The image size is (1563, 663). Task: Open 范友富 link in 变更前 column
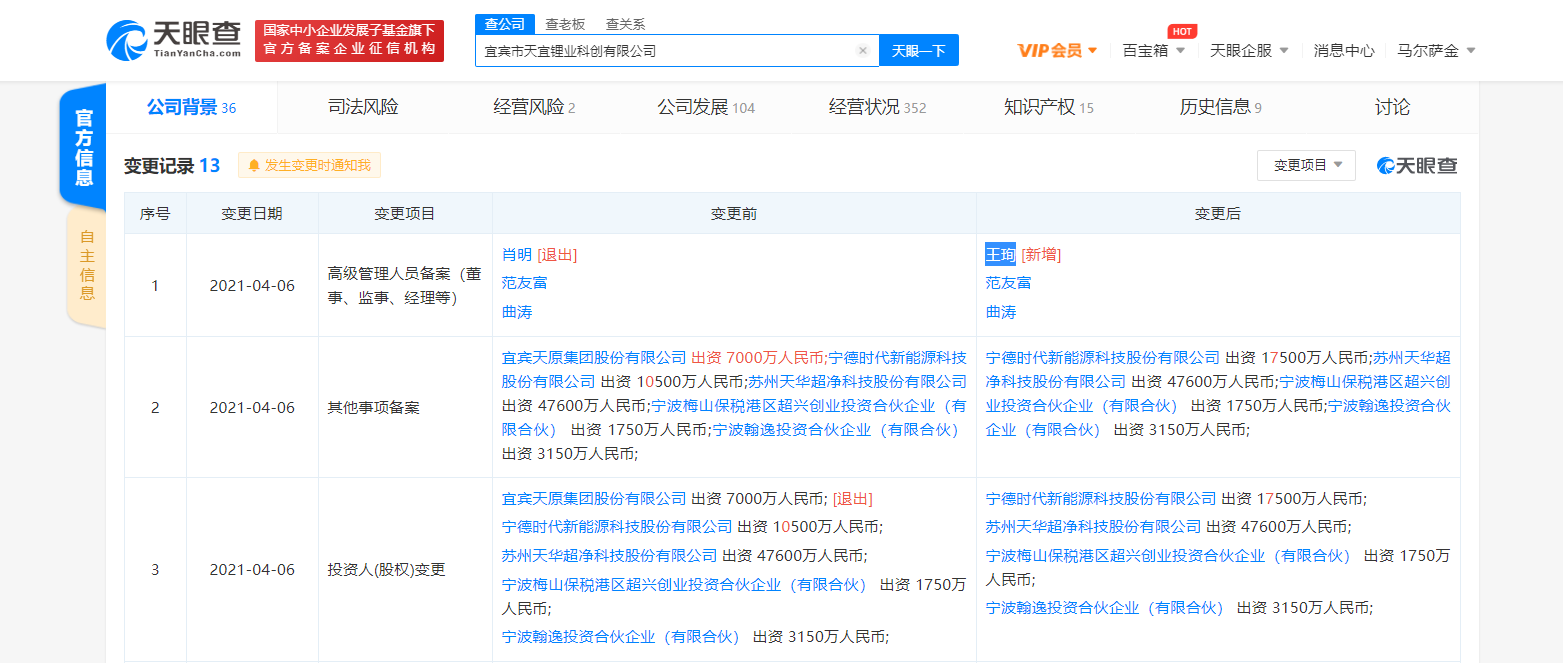tap(524, 283)
